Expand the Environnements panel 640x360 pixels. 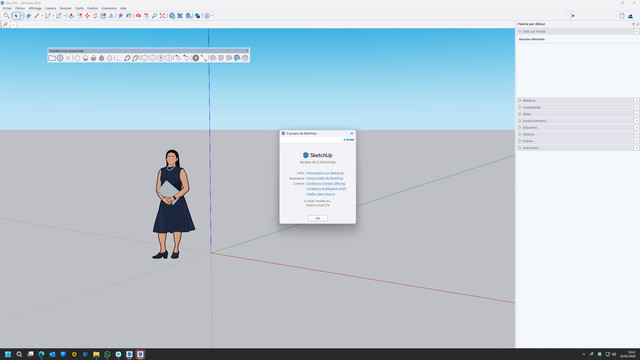coord(576,121)
